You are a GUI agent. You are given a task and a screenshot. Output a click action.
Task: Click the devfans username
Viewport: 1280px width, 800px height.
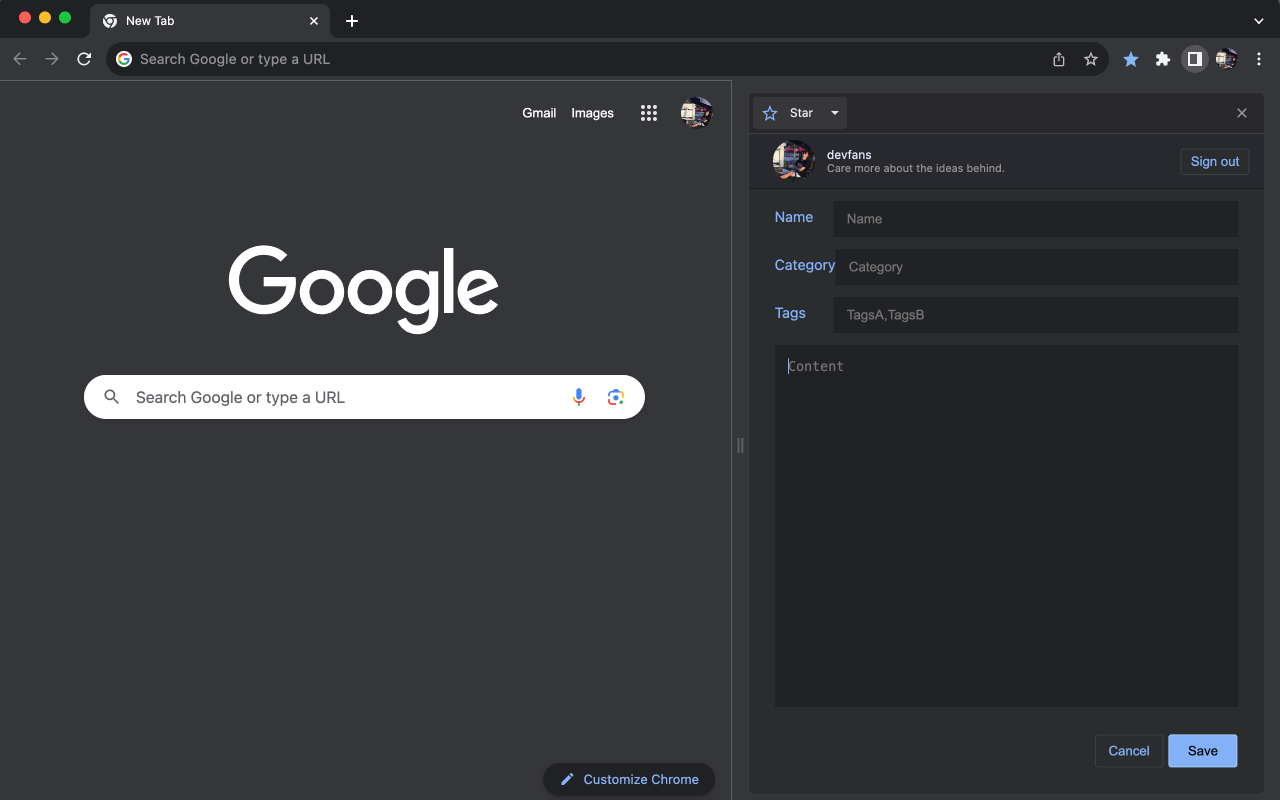(x=849, y=155)
